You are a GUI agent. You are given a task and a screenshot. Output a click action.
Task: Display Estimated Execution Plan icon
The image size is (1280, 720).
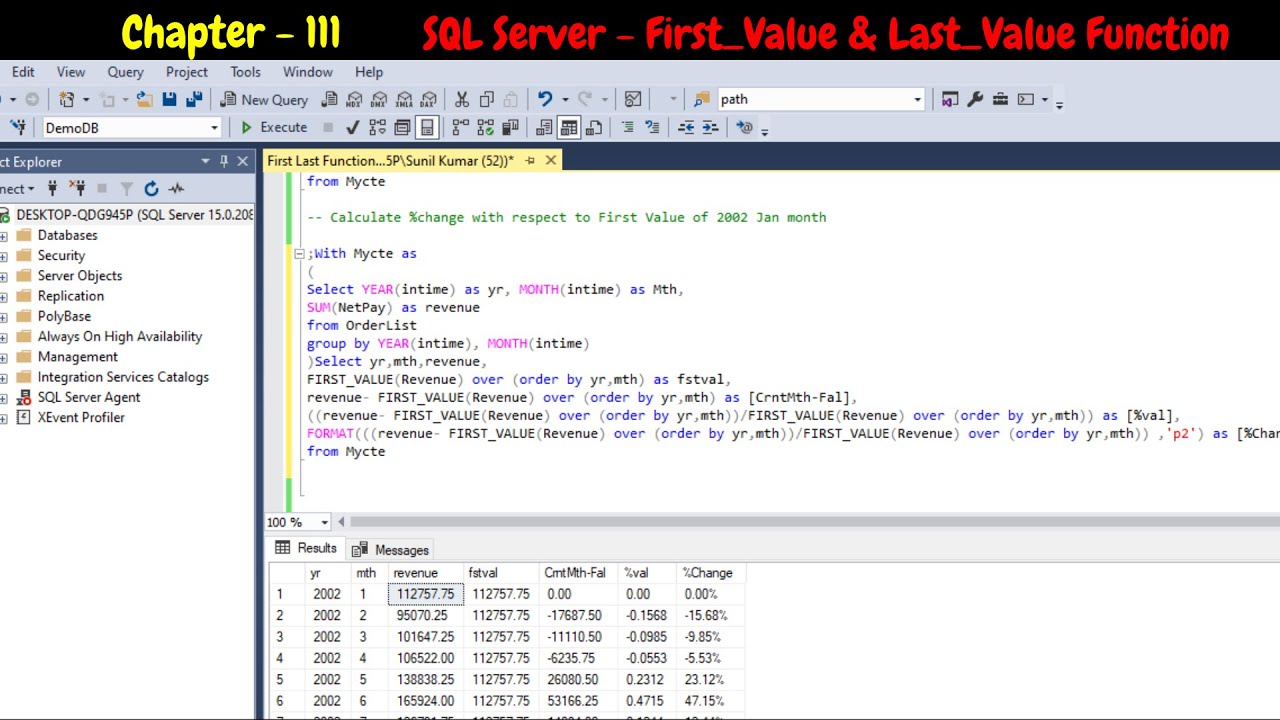[x=377, y=127]
